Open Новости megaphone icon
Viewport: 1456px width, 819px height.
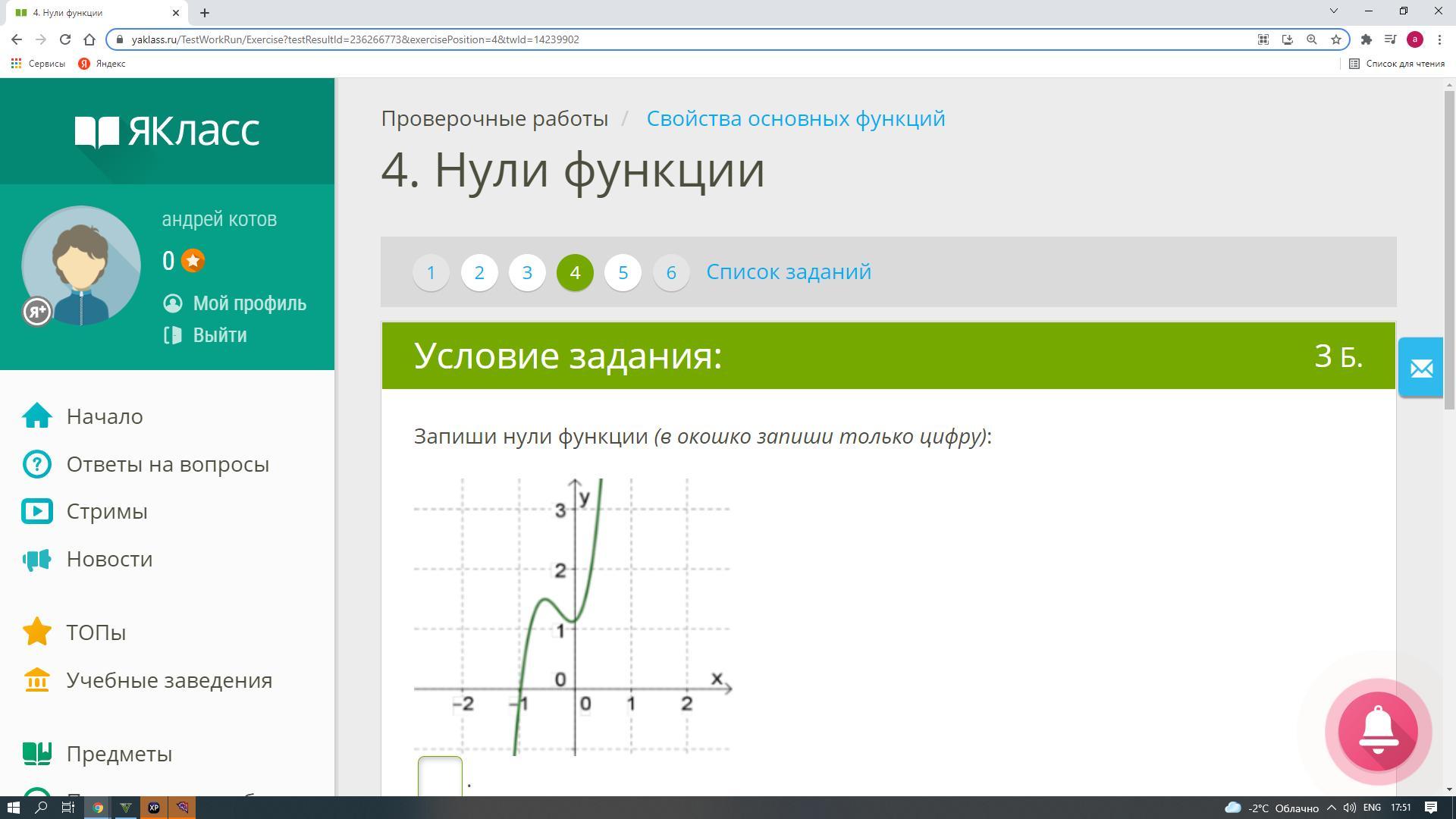36,560
